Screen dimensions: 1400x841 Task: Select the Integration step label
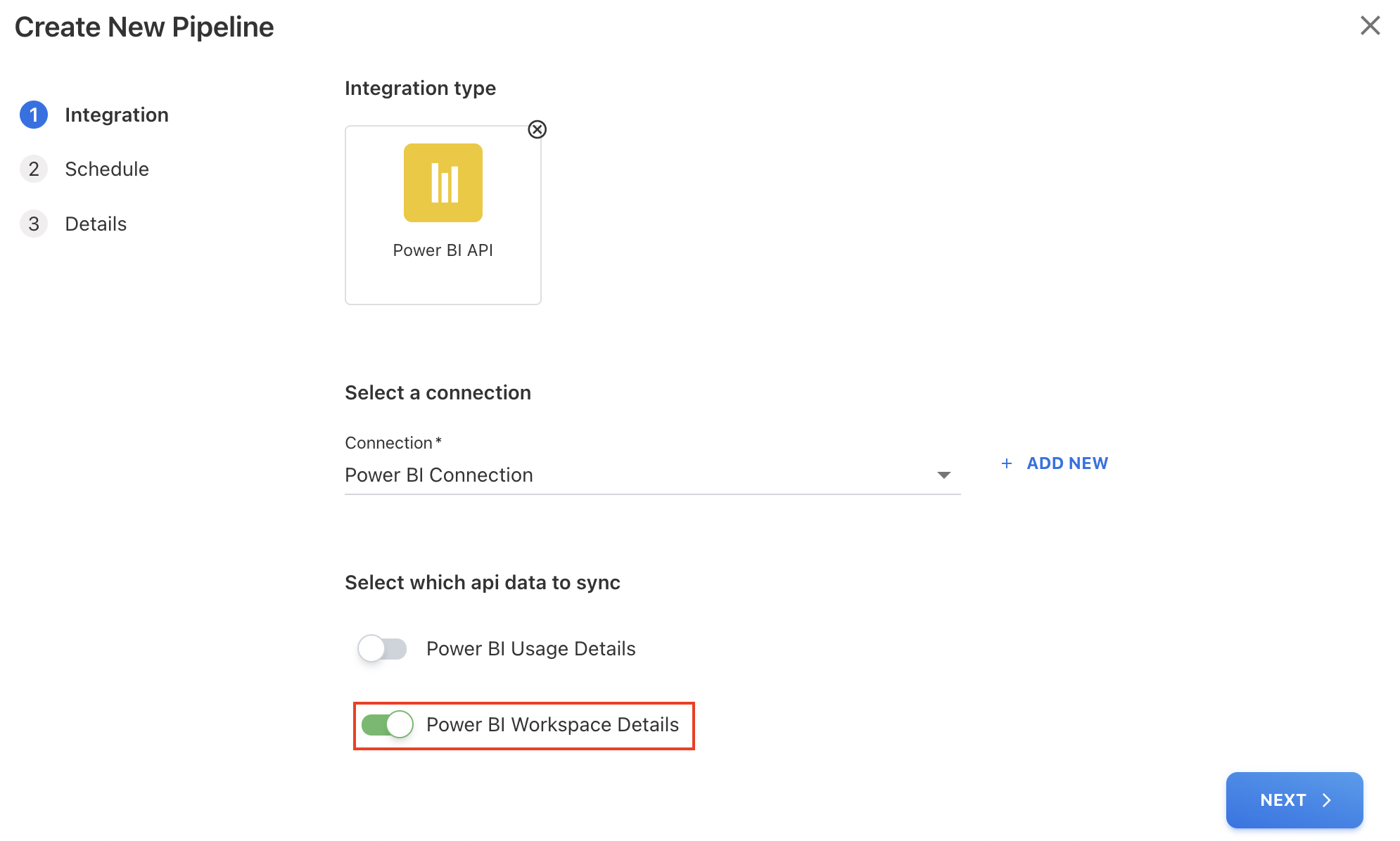[x=117, y=115]
